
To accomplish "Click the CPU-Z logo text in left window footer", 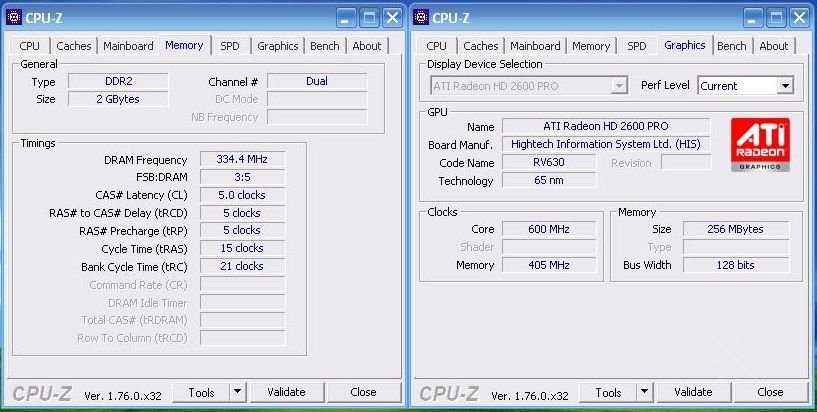I will click(x=42, y=394).
